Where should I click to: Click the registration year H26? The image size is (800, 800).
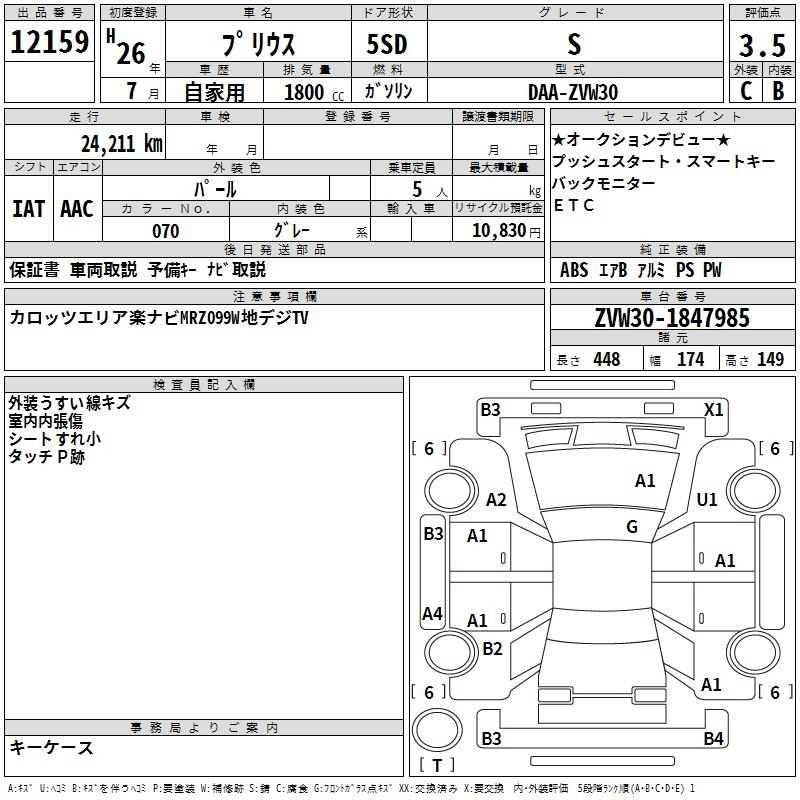pyautogui.click(x=126, y=46)
